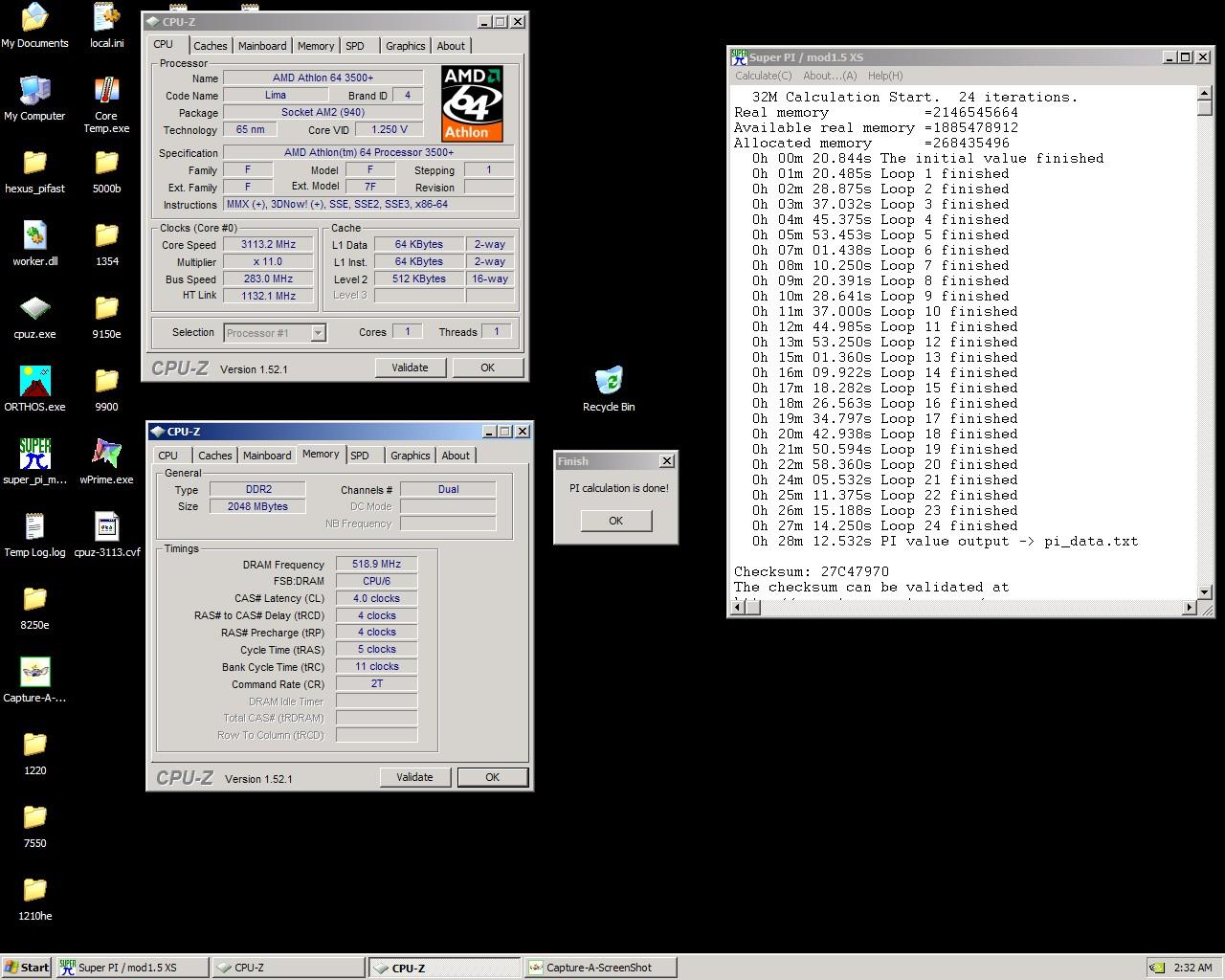Click OK in bottom CPU-Z window

tap(492, 777)
